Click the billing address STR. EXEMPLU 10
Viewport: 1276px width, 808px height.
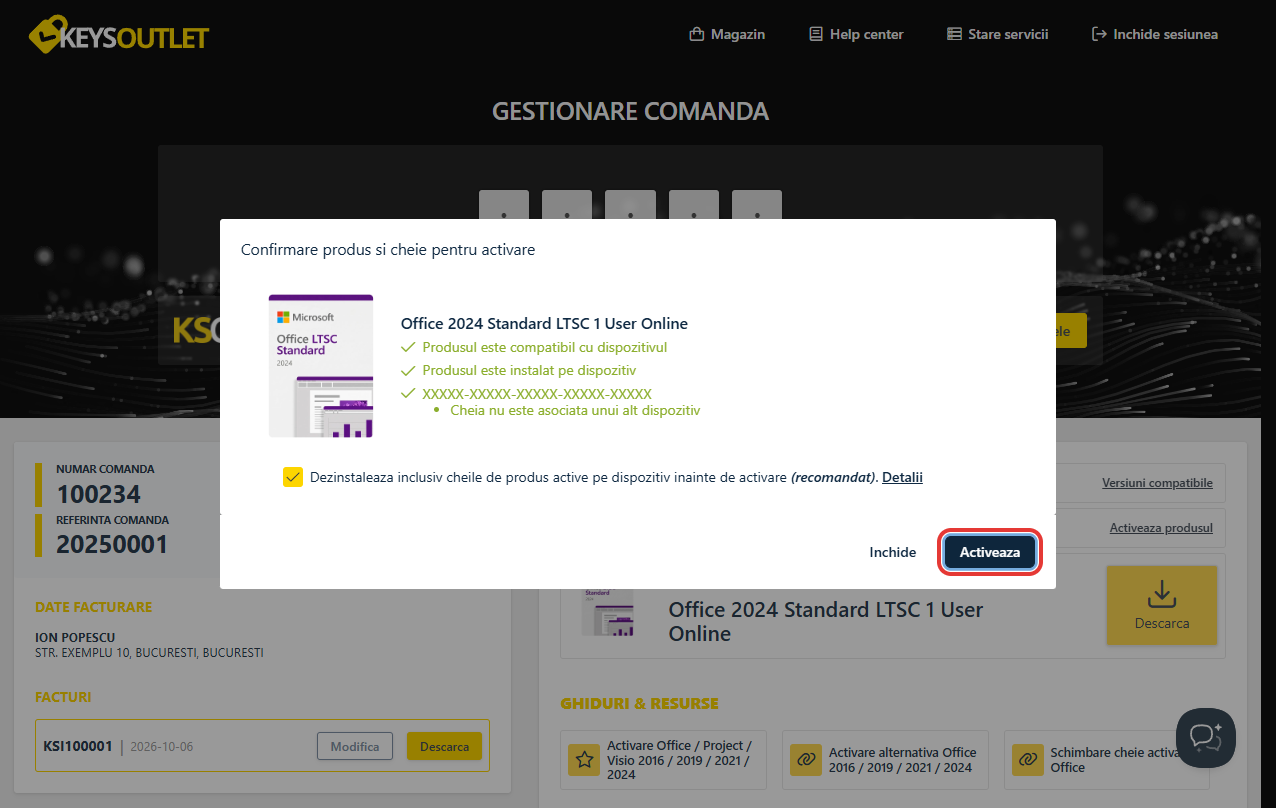(x=149, y=653)
